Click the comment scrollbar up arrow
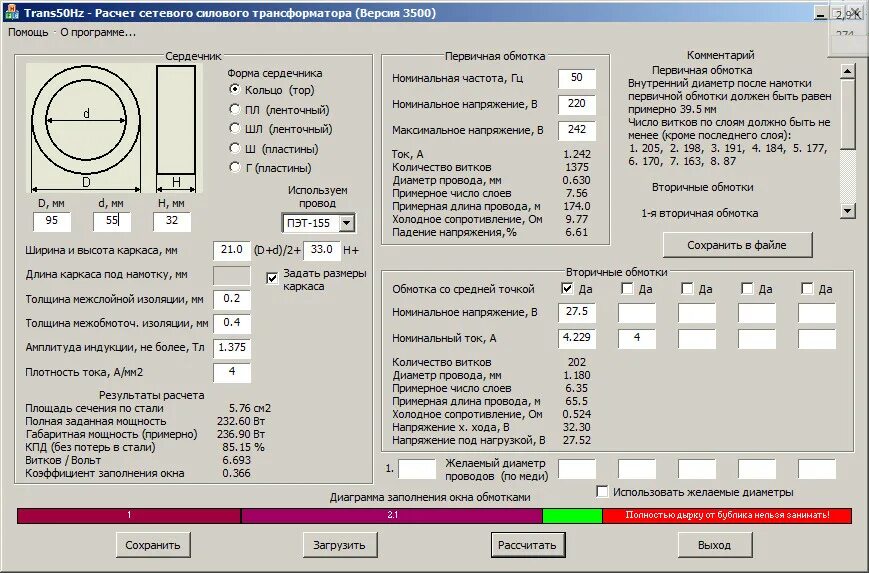The image size is (869, 573). 848,71
